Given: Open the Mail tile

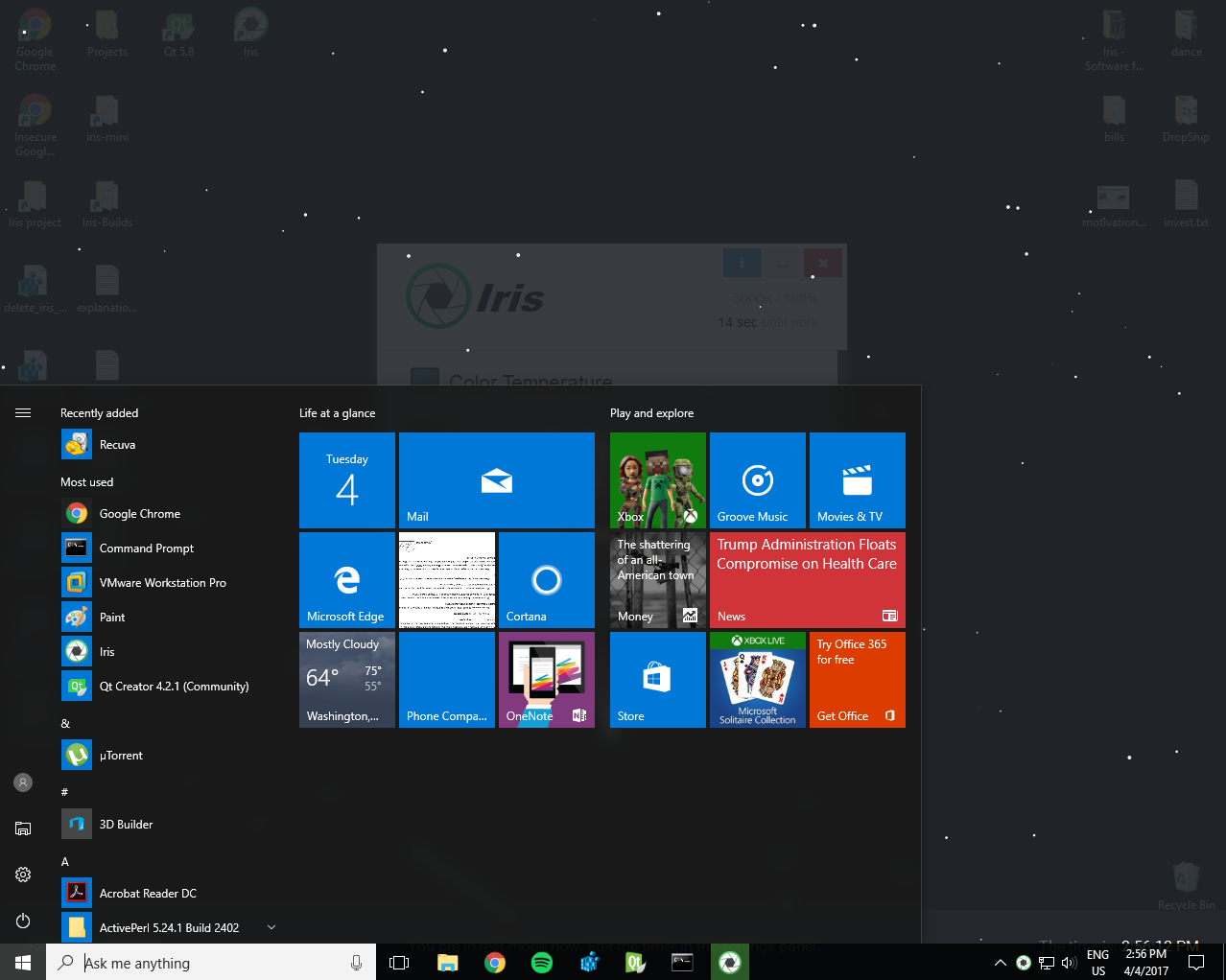Looking at the screenshot, I should tap(497, 480).
